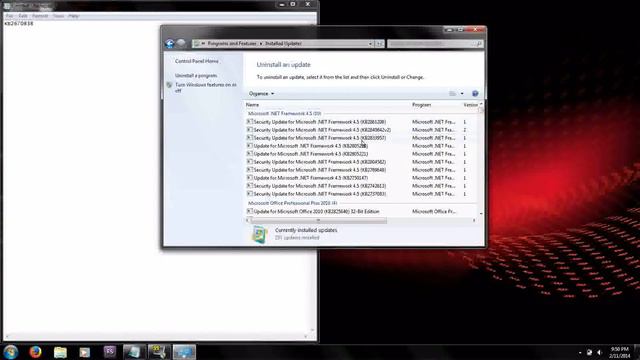Open the media player taskbar icon
Image resolution: width=640 pixels, height=360 pixels.
tap(84, 352)
